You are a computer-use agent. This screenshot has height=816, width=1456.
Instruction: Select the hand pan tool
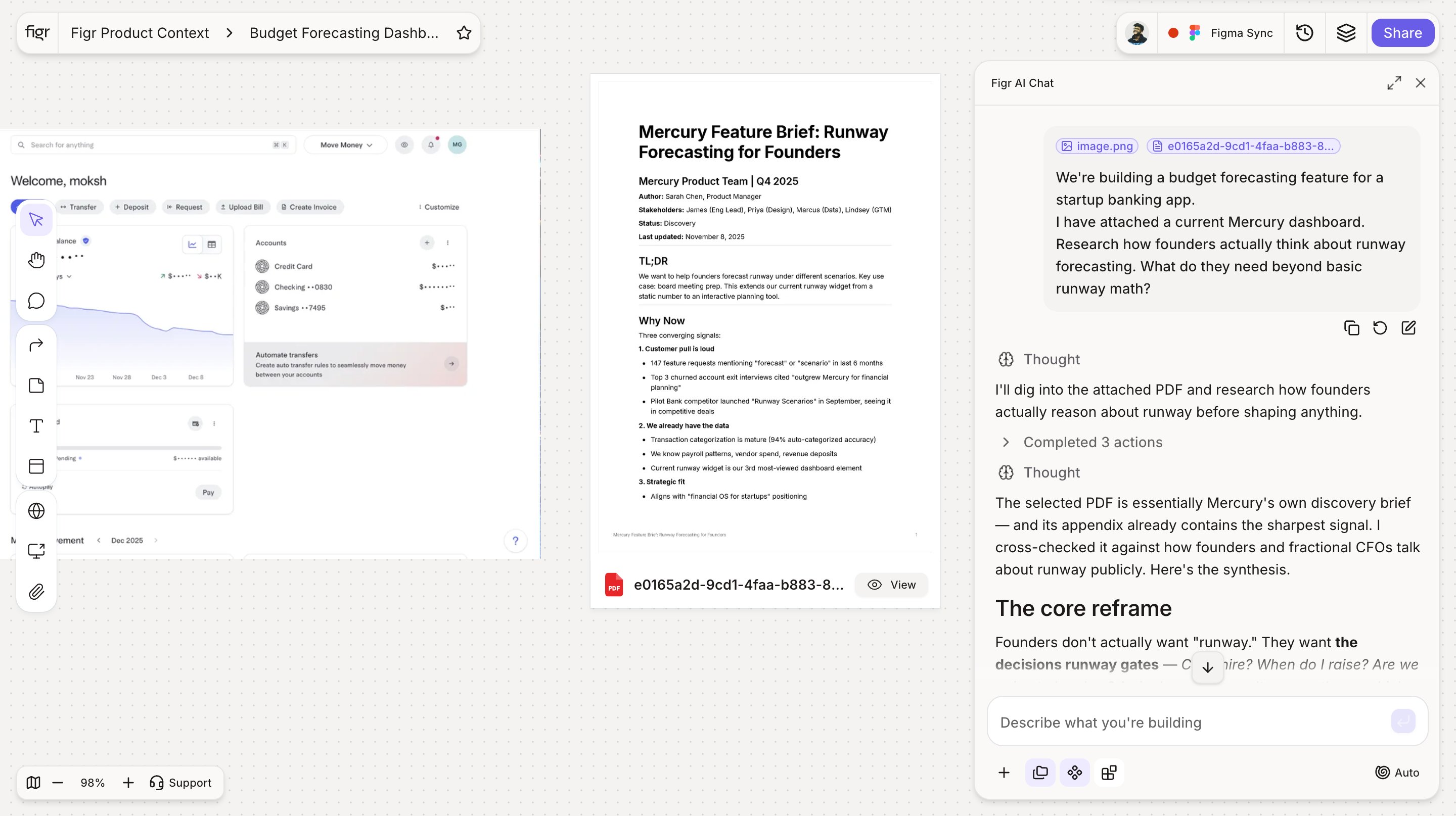pos(36,260)
